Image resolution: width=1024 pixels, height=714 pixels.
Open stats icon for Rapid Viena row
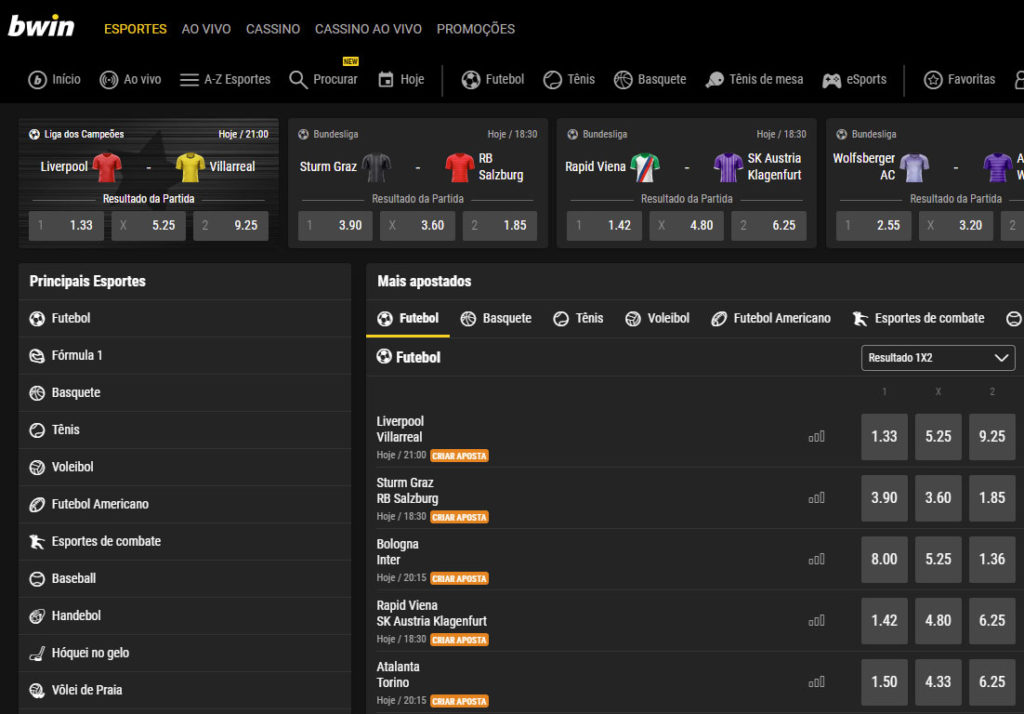[816, 621]
